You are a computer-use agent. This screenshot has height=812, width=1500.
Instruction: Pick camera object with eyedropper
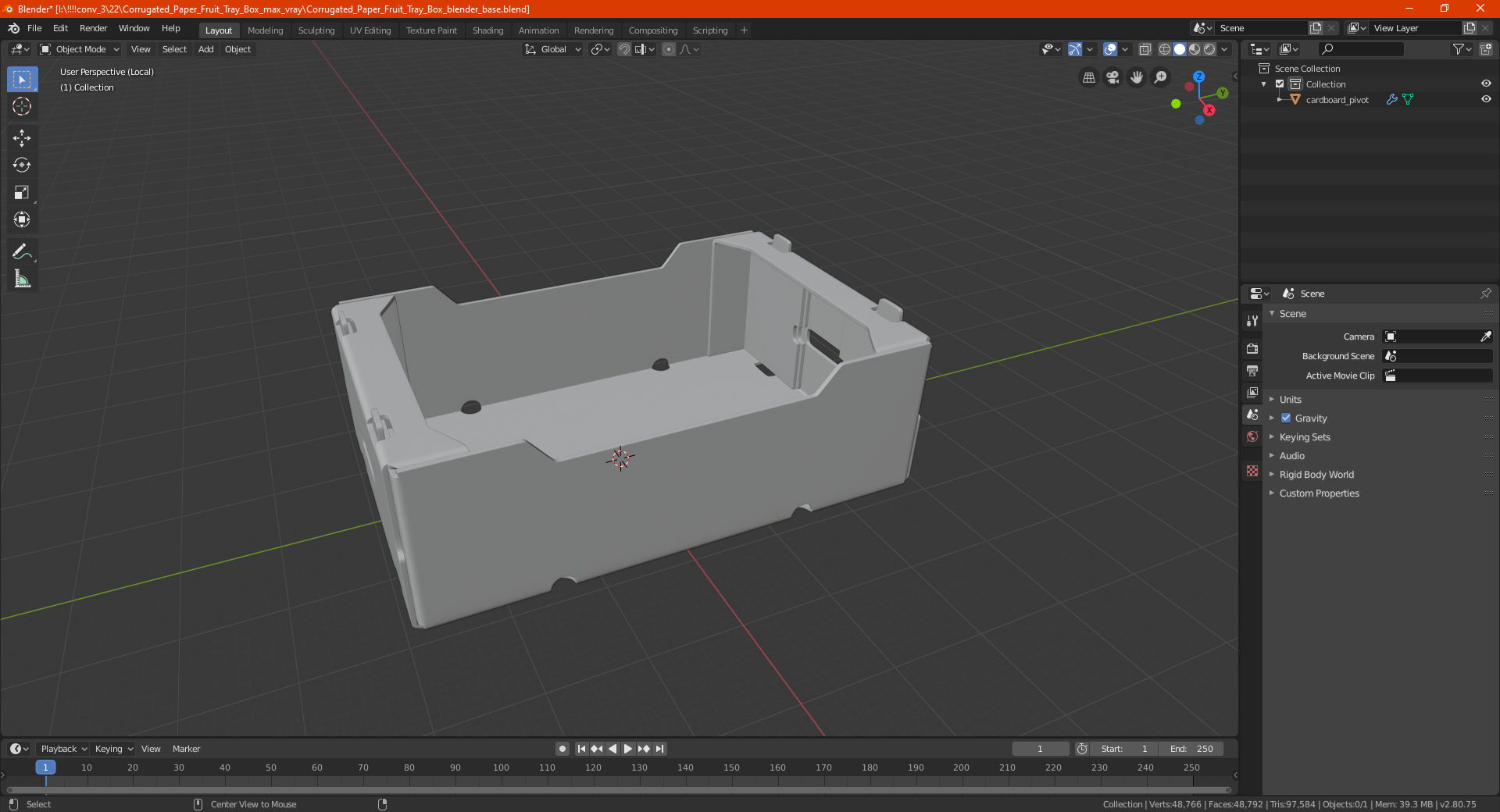(1485, 337)
